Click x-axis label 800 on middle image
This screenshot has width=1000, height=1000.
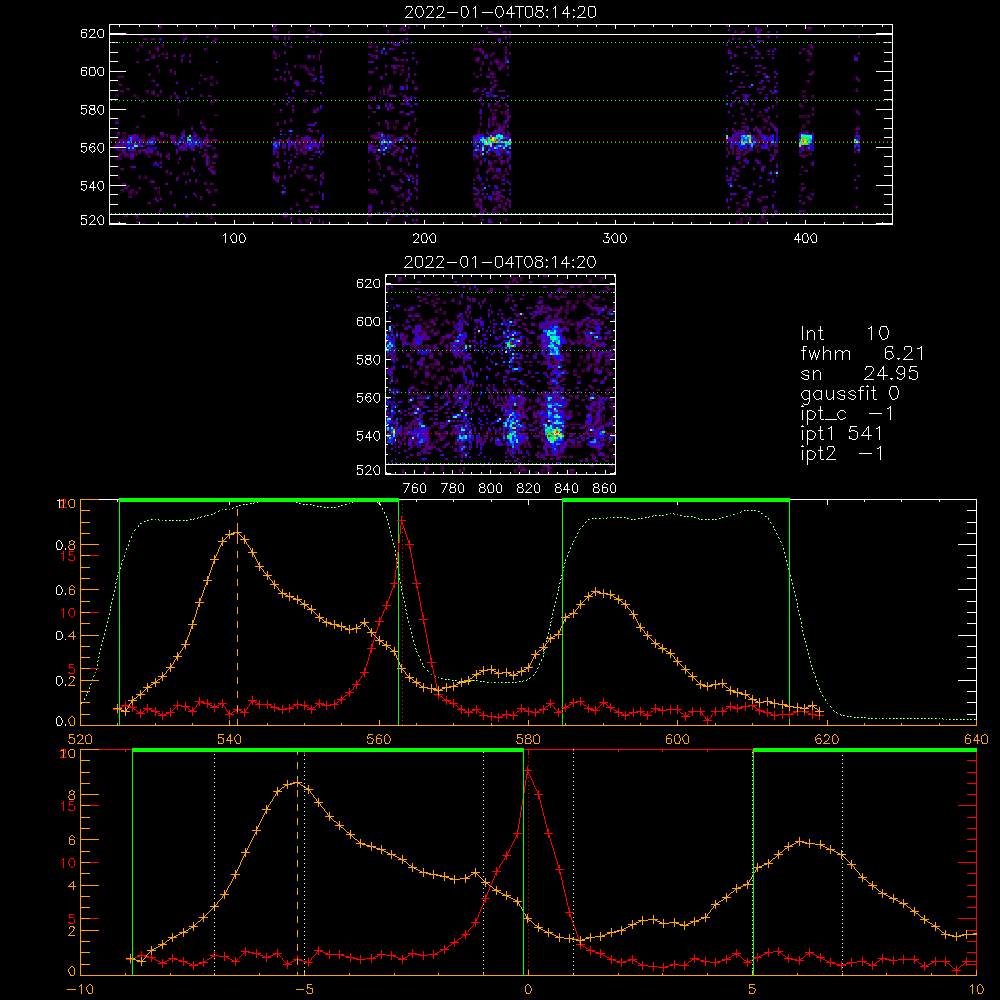pos(490,489)
